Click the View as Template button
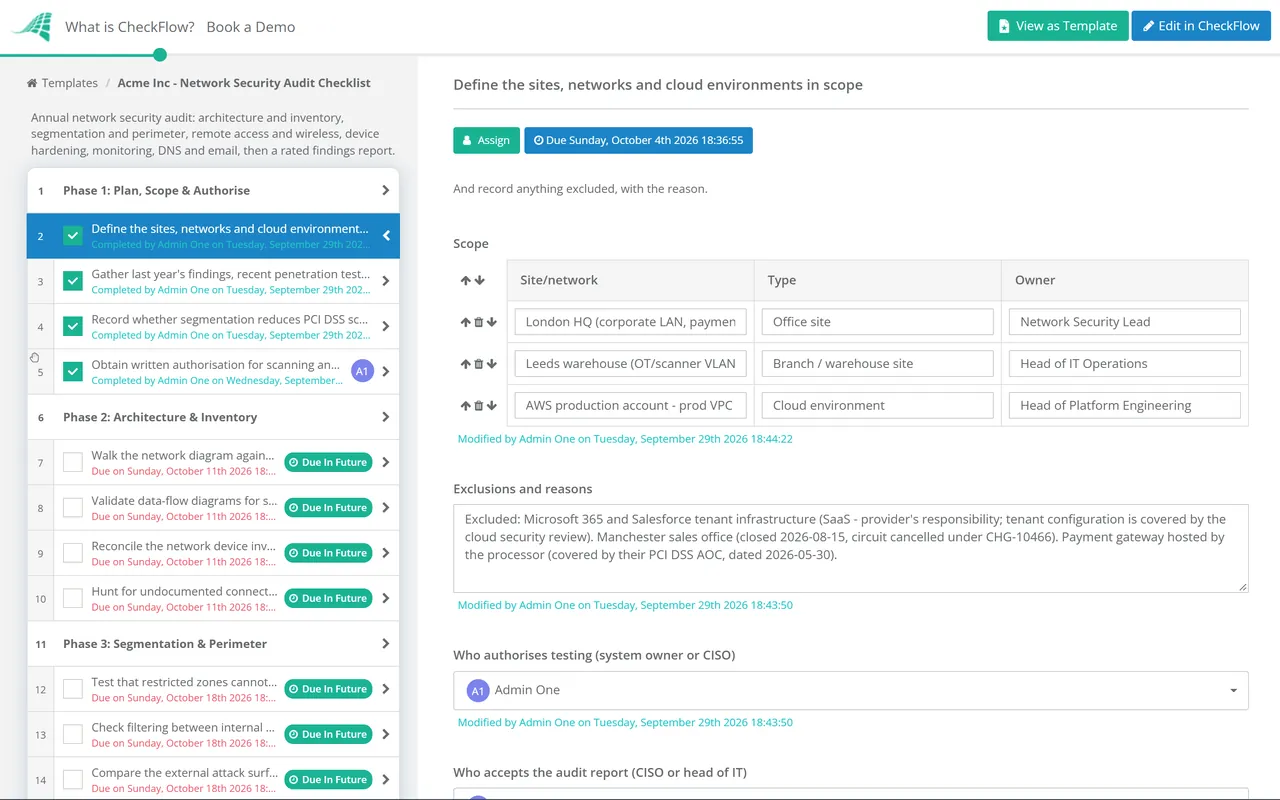 (x=1058, y=26)
